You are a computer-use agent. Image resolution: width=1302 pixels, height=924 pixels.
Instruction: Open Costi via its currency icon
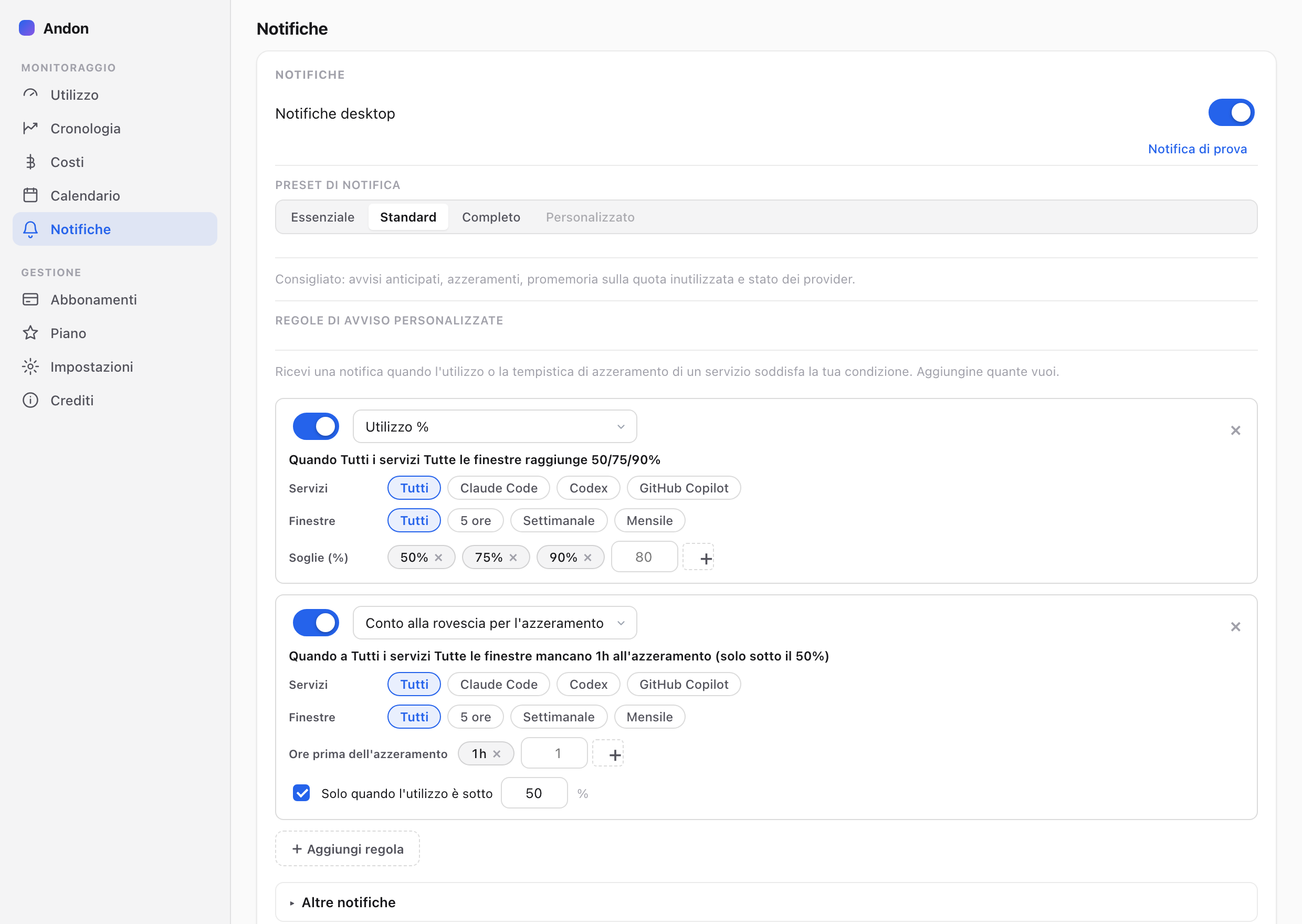(x=31, y=162)
